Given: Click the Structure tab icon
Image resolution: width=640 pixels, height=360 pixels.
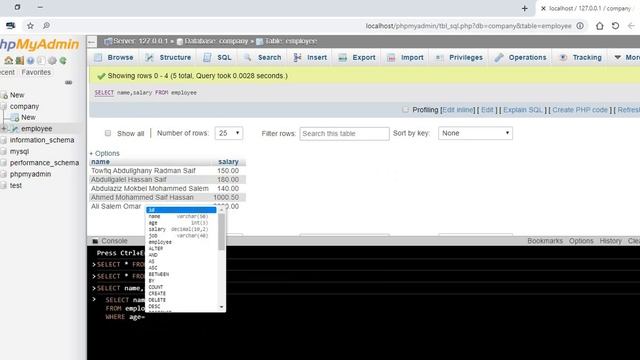Looking at the screenshot, I should click(x=149, y=58).
